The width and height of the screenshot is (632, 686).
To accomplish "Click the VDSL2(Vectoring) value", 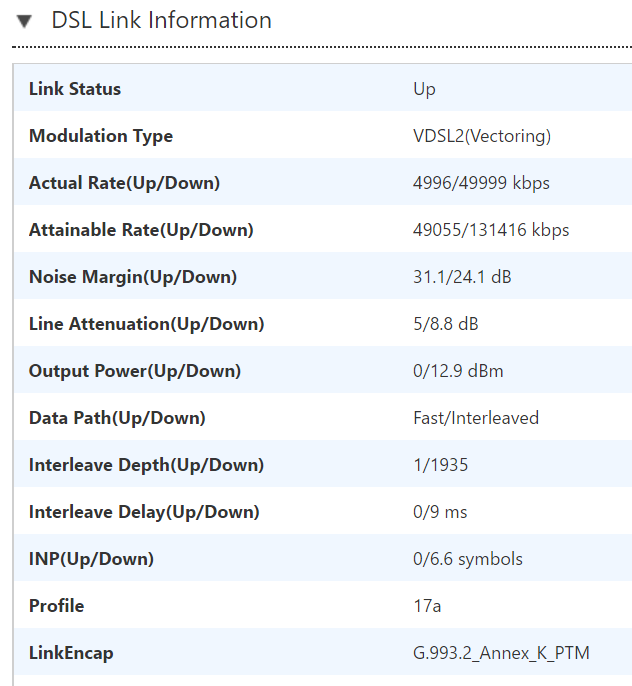I will [x=482, y=136].
